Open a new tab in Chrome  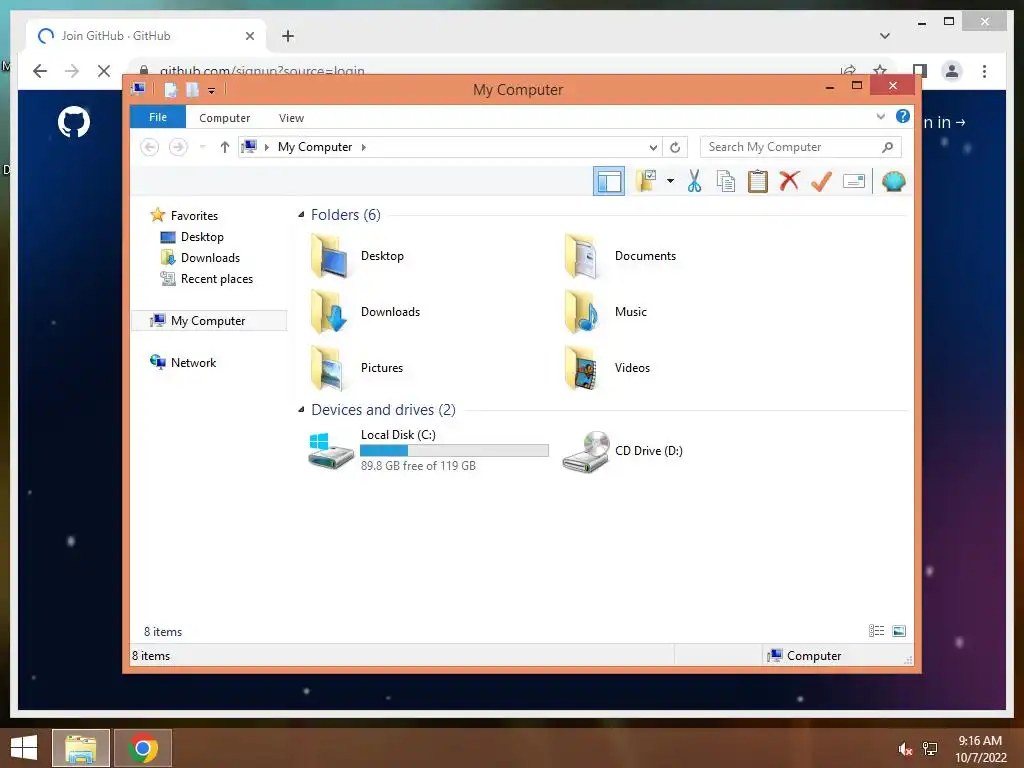tap(288, 36)
